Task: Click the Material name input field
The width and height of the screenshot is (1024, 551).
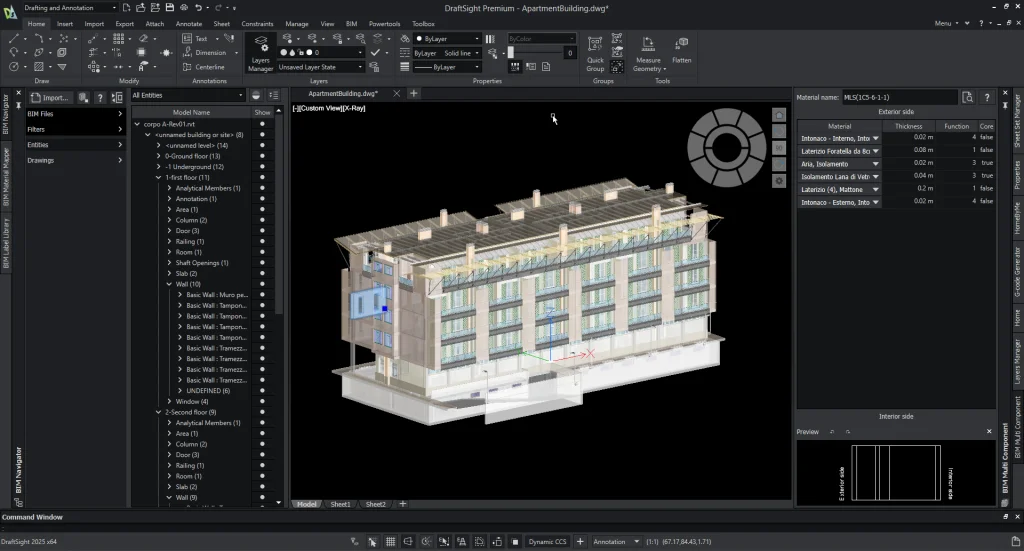Action: pyautogui.click(x=900, y=98)
